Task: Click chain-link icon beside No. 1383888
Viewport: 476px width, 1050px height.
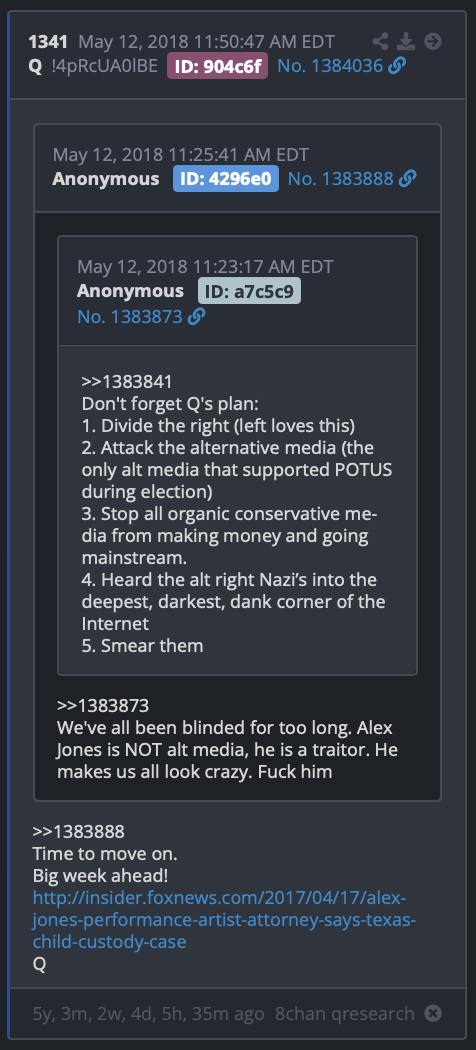Action: click(407, 178)
